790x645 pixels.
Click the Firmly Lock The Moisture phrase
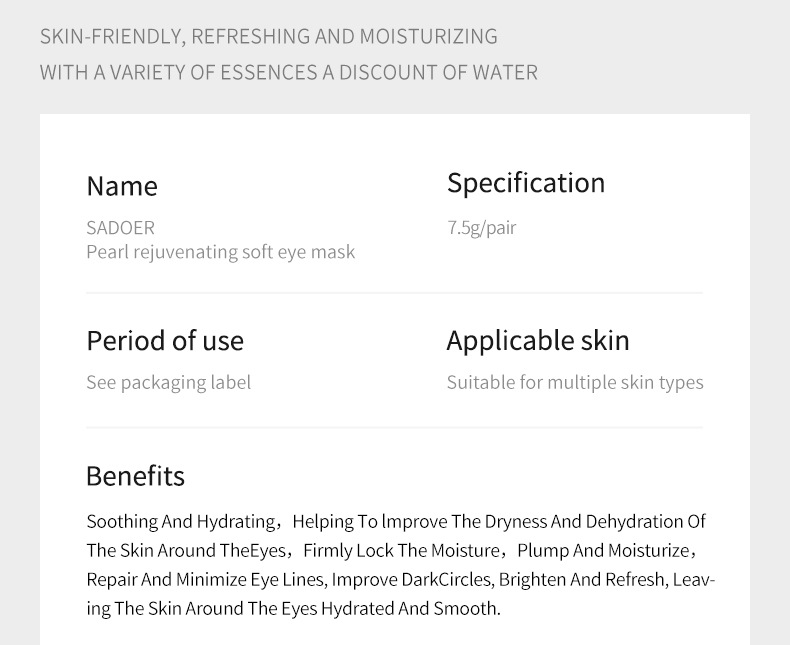[x=402, y=550]
